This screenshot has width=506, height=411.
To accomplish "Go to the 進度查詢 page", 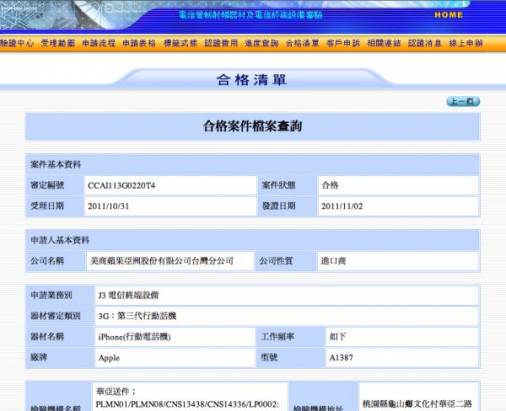I will 262,43.
